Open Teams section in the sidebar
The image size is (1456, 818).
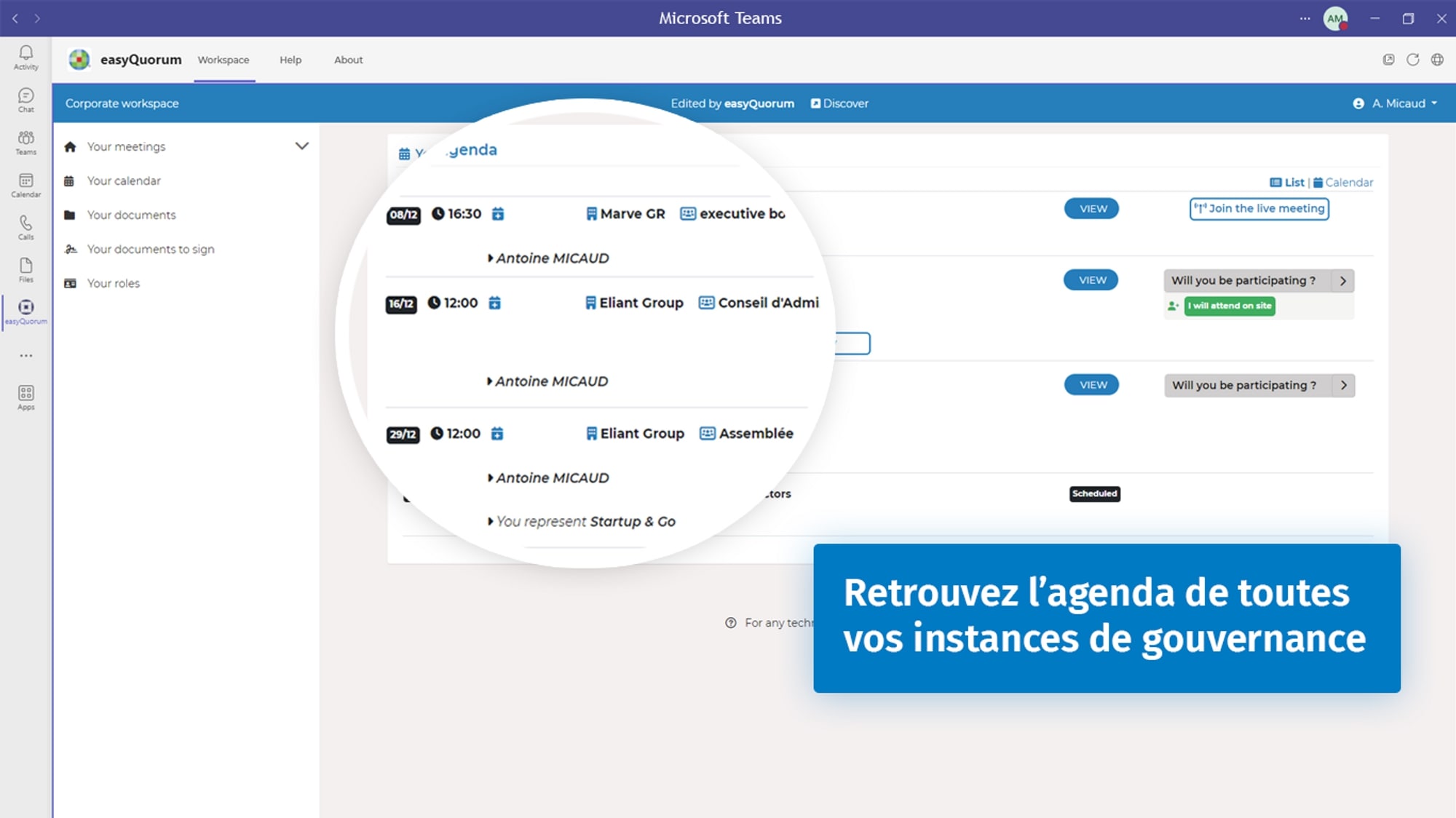click(x=25, y=143)
